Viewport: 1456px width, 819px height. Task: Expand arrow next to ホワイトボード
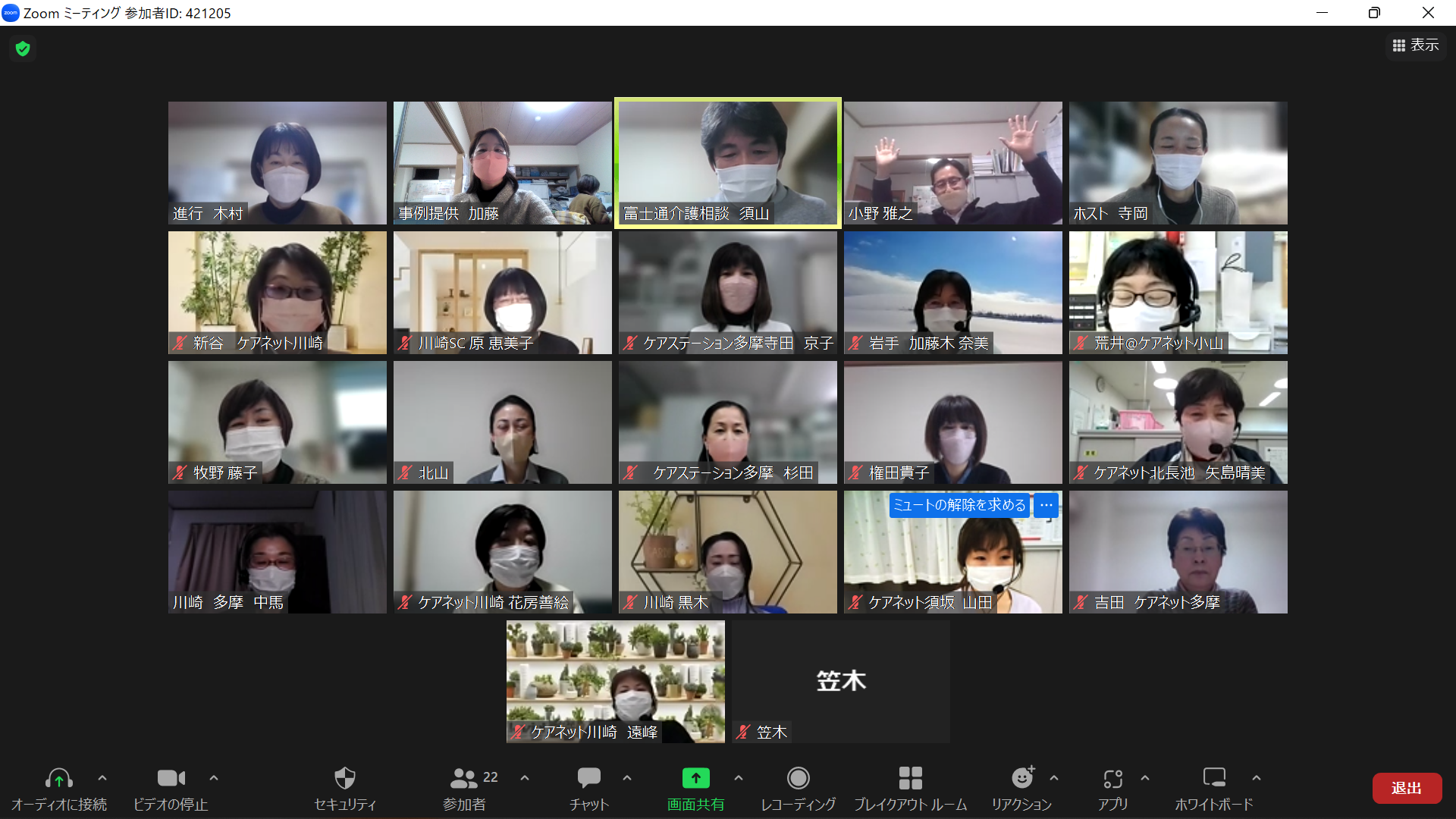(1257, 778)
